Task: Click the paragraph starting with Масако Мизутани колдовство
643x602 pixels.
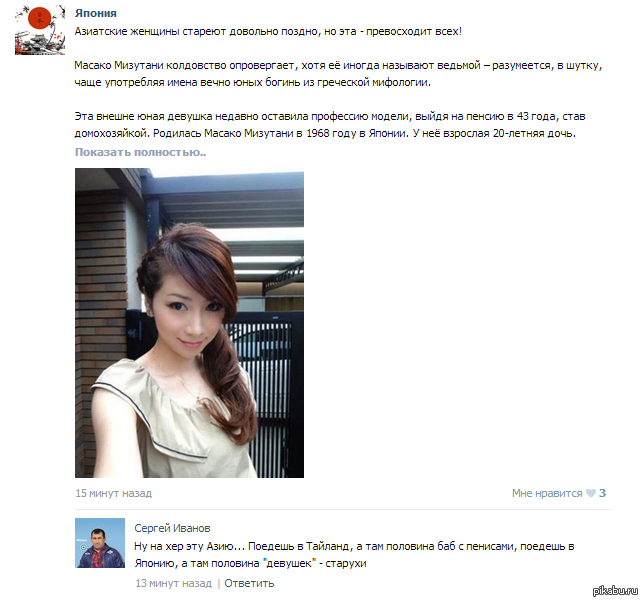Action: (x=338, y=74)
